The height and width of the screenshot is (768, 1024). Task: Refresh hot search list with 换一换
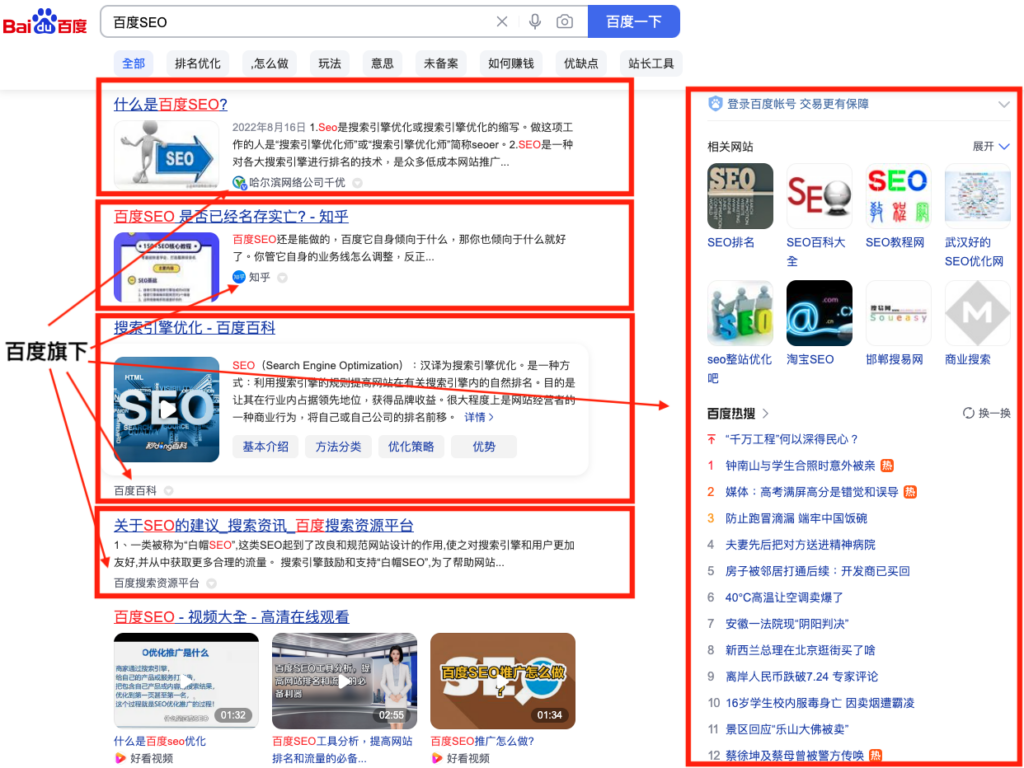(x=986, y=413)
